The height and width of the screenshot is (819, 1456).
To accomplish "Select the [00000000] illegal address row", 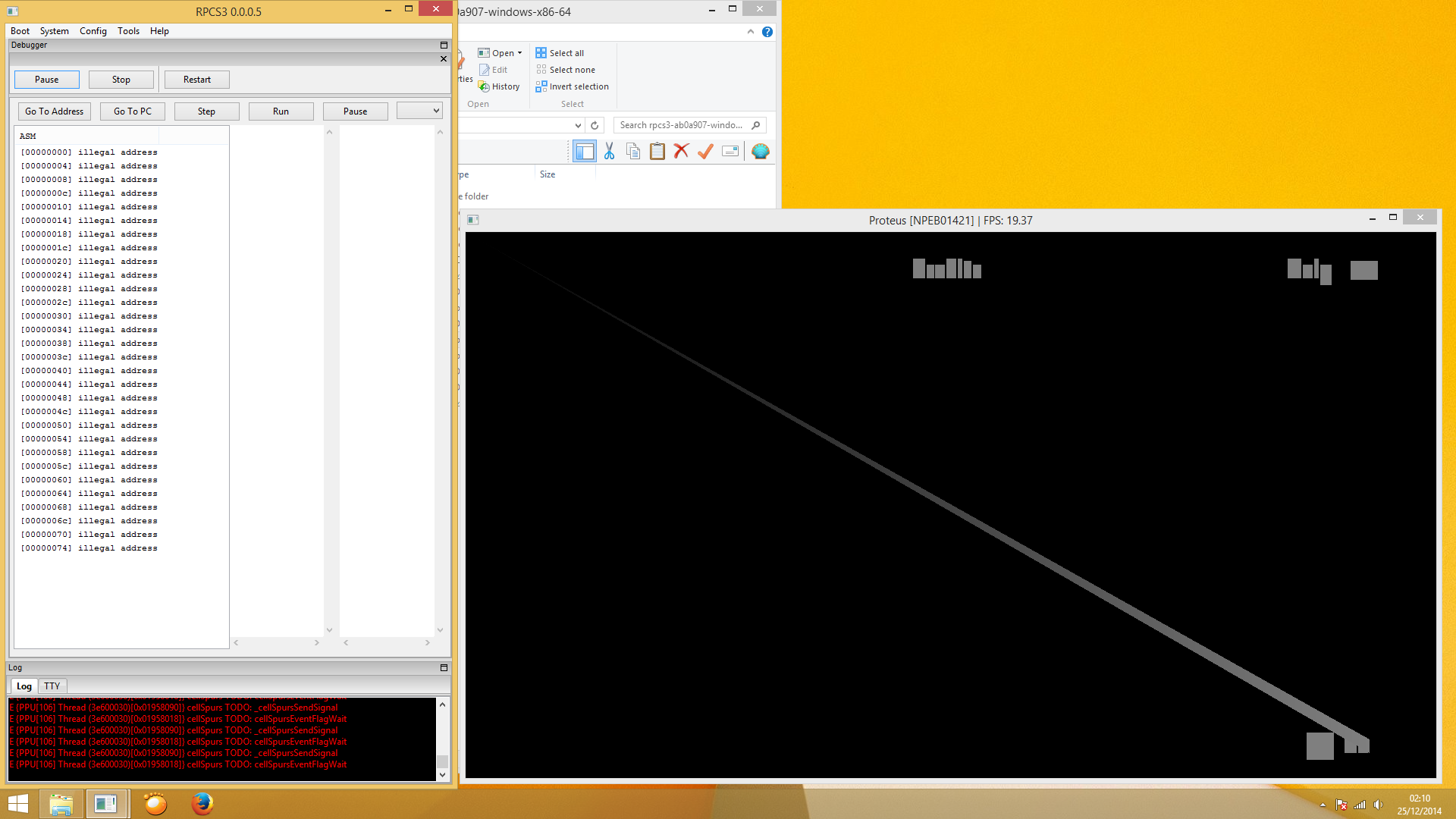I will click(x=89, y=152).
